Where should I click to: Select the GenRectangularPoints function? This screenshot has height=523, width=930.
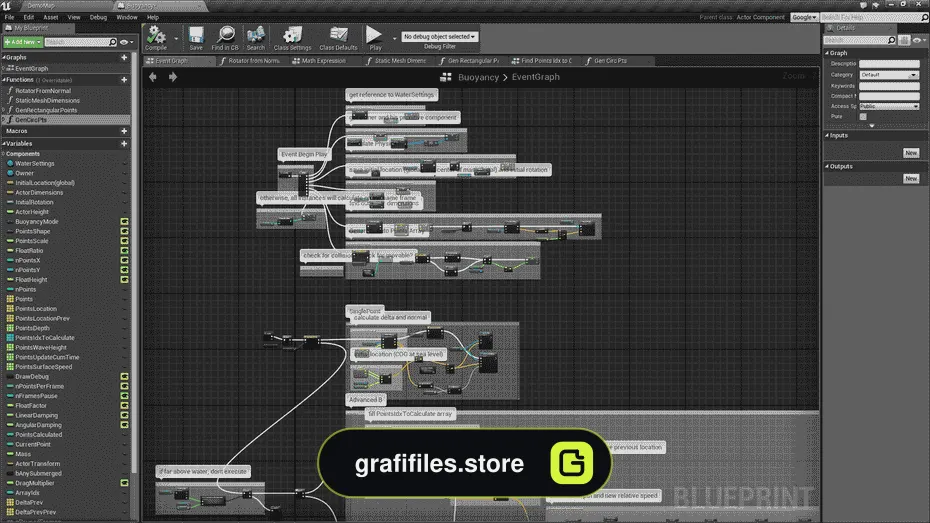(x=46, y=110)
